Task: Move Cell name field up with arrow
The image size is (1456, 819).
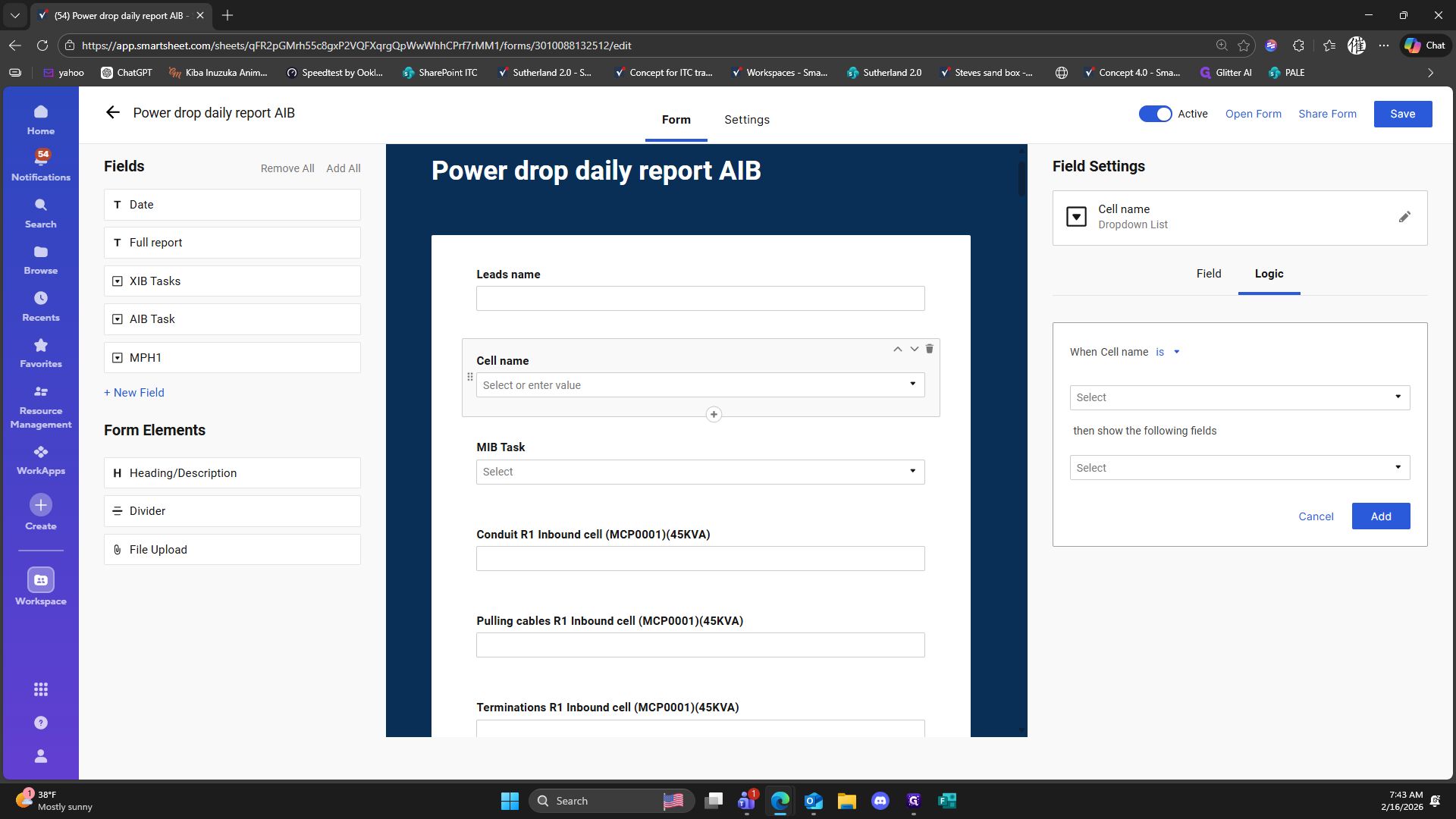Action: (897, 349)
